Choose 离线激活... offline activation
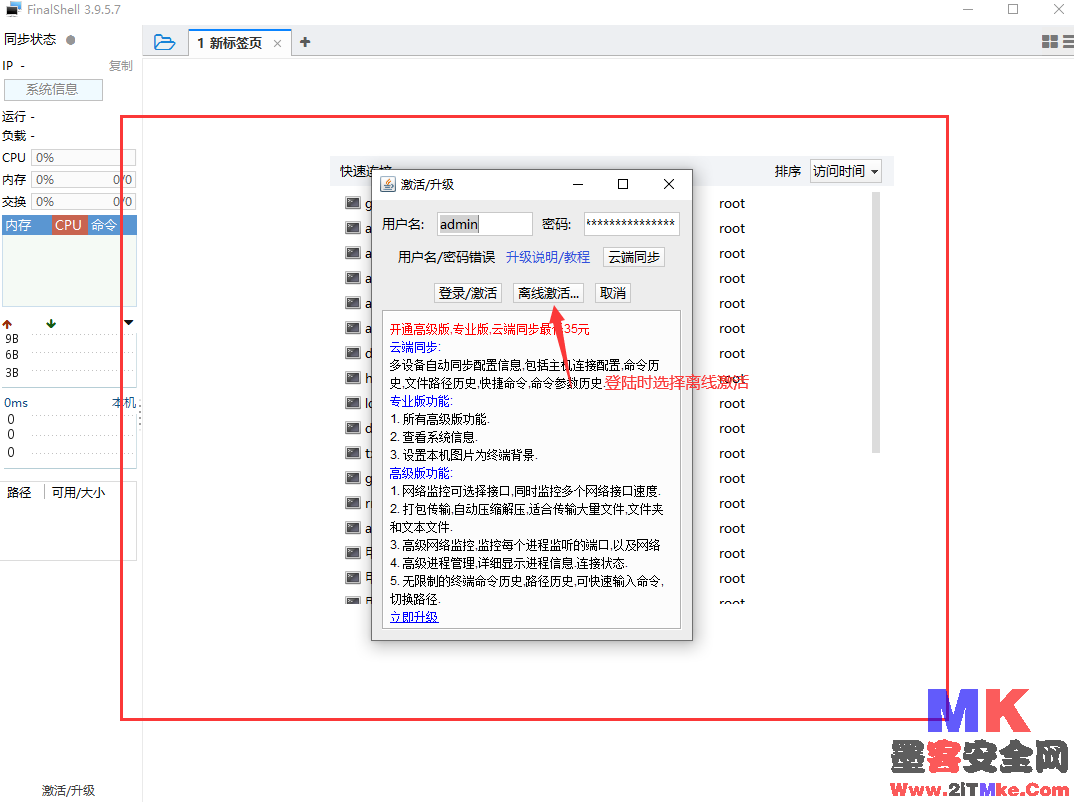Image resolution: width=1074 pixels, height=802 pixels. tap(549, 293)
